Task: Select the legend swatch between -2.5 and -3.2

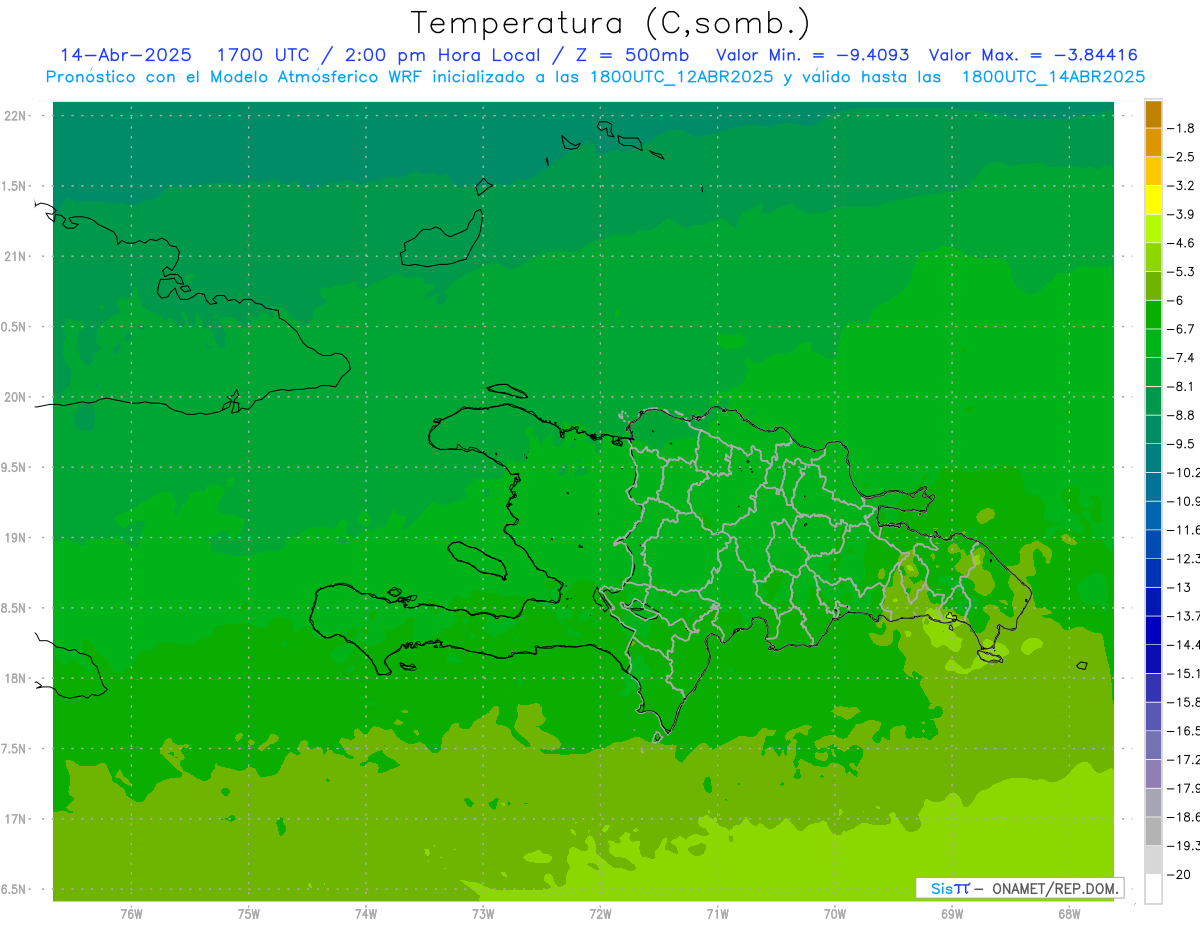Action: (x=1153, y=171)
